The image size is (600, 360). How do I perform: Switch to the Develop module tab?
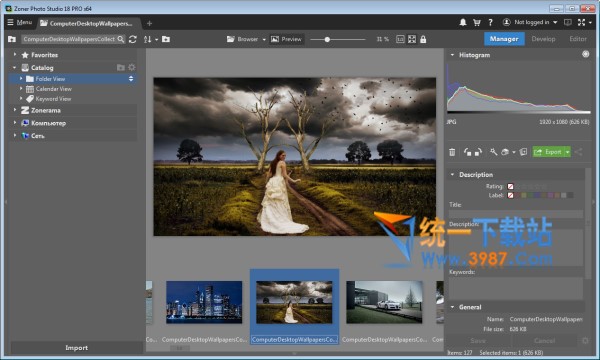coord(543,39)
